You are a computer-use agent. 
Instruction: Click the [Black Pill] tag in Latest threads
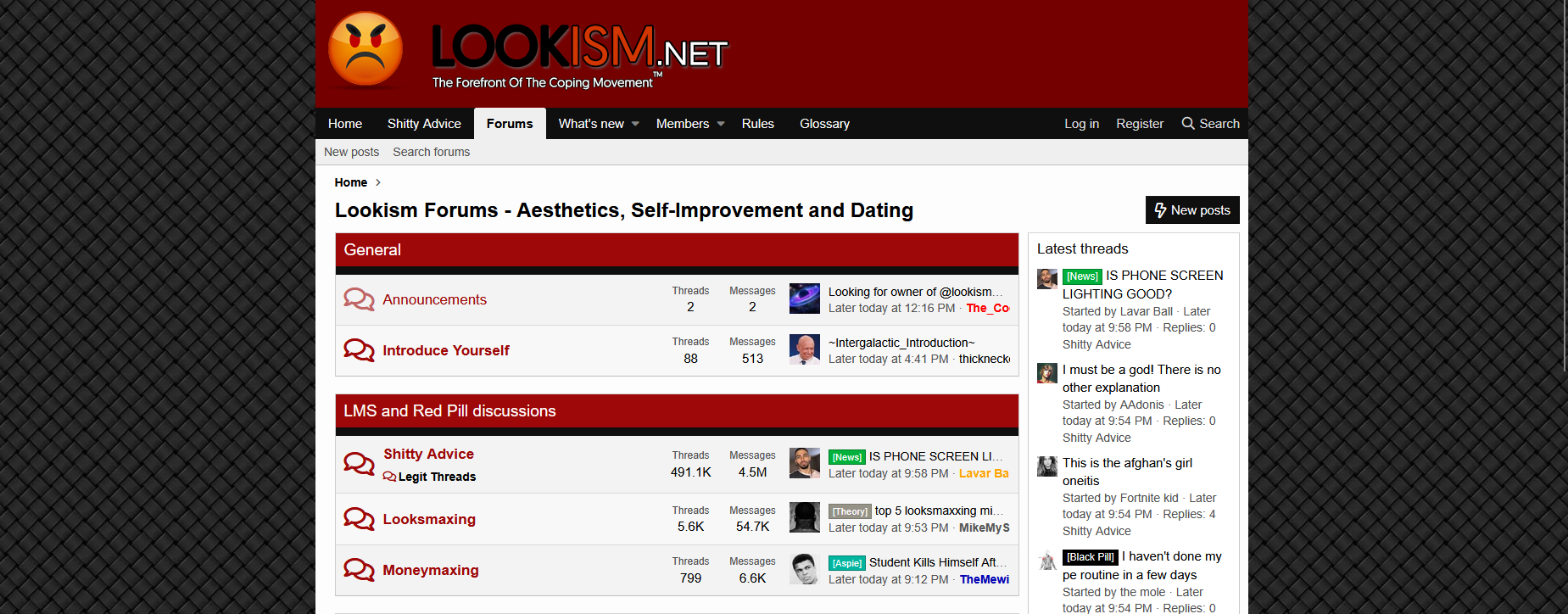click(x=1090, y=557)
